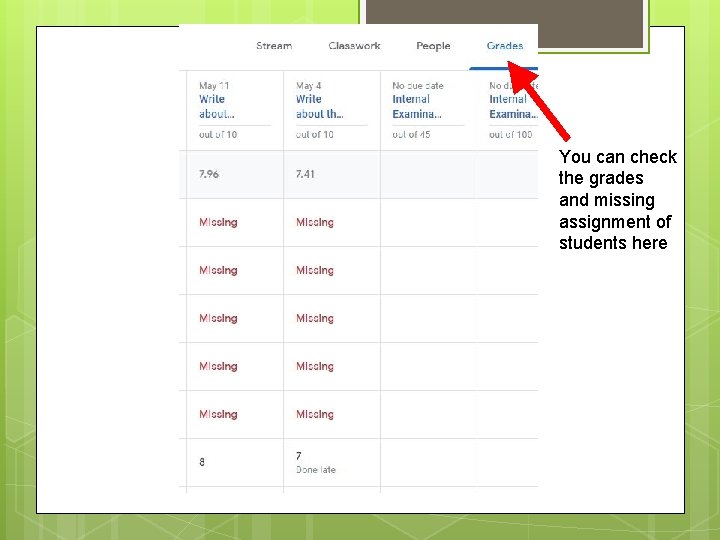
Task: Click the class average 7.96 cell
Action: (235, 174)
